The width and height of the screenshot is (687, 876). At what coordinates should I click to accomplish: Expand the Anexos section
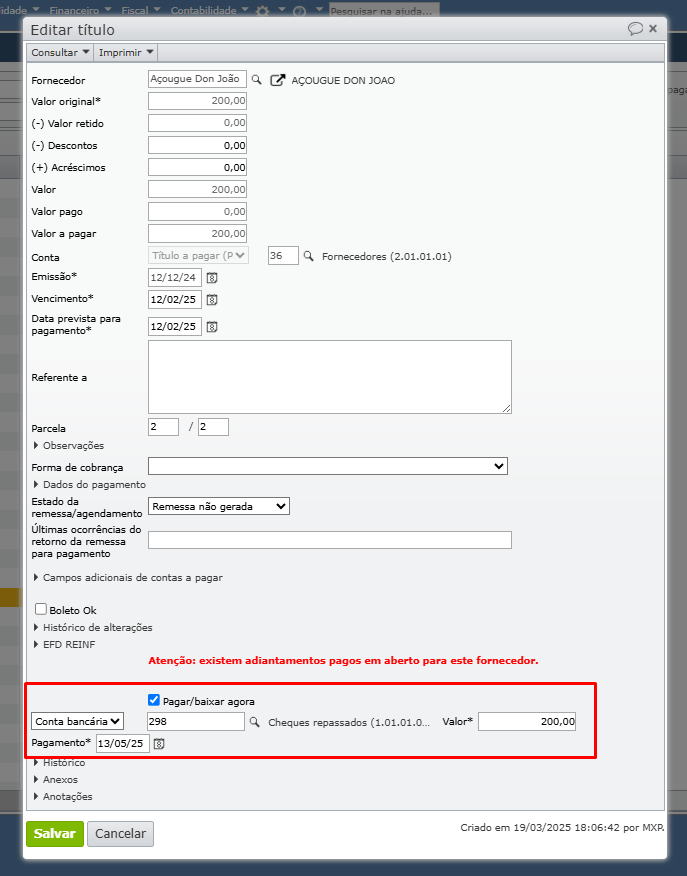(x=55, y=780)
